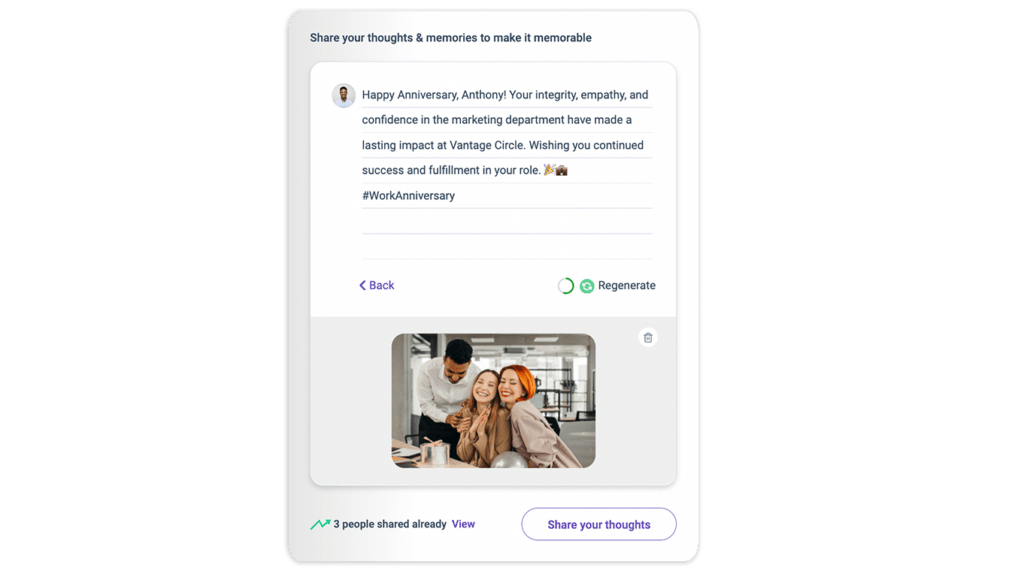Click the green Regenerate refresh icon
This screenshot has height=574, width=1024.
[x=586, y=286]
